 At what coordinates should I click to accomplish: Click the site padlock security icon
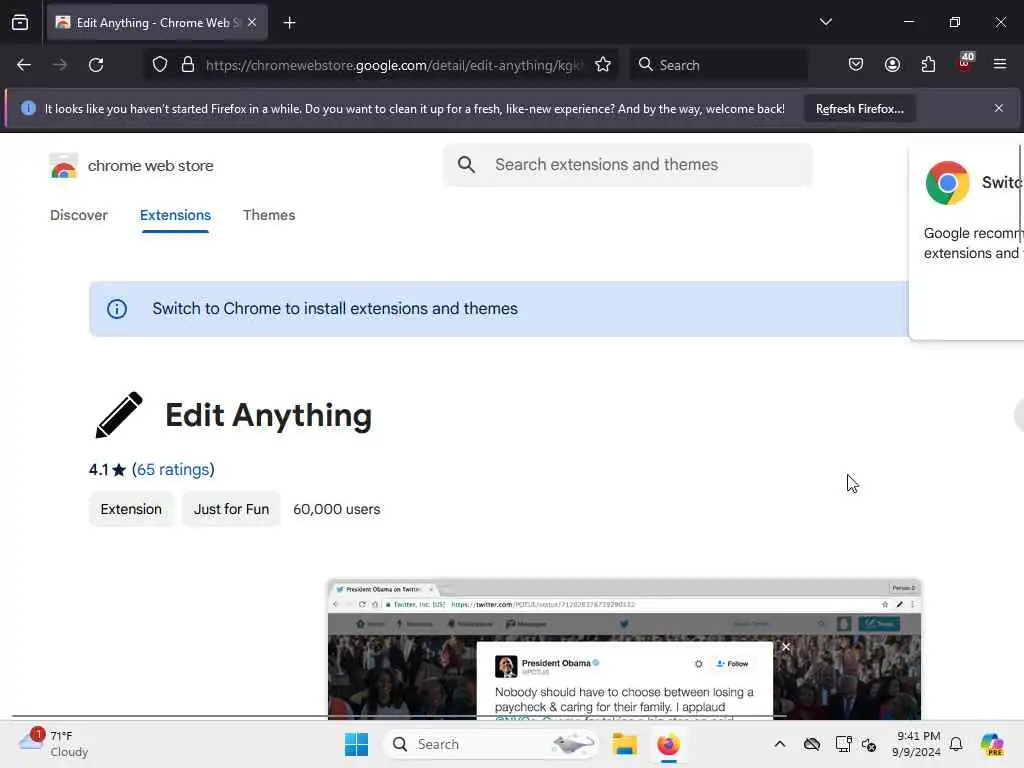188,65
